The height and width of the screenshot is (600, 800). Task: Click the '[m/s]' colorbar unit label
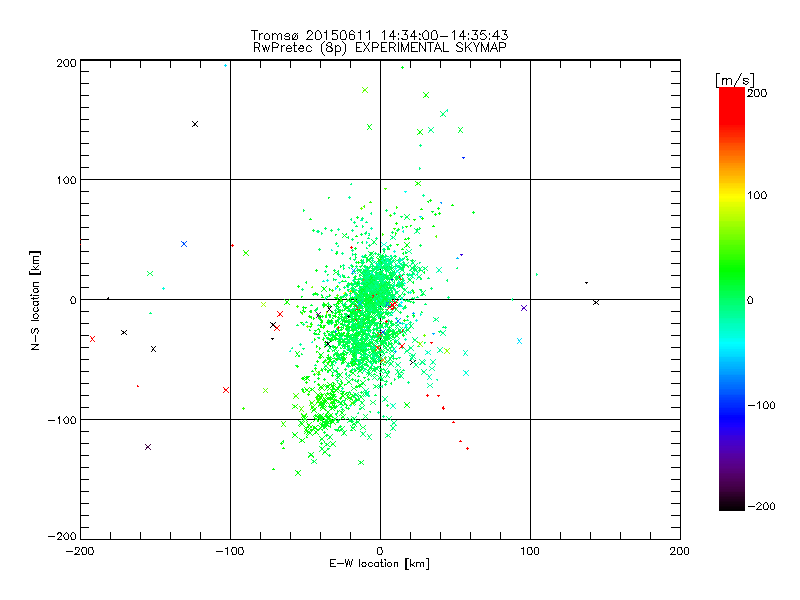pyautogui.click(x=735, y=80)
